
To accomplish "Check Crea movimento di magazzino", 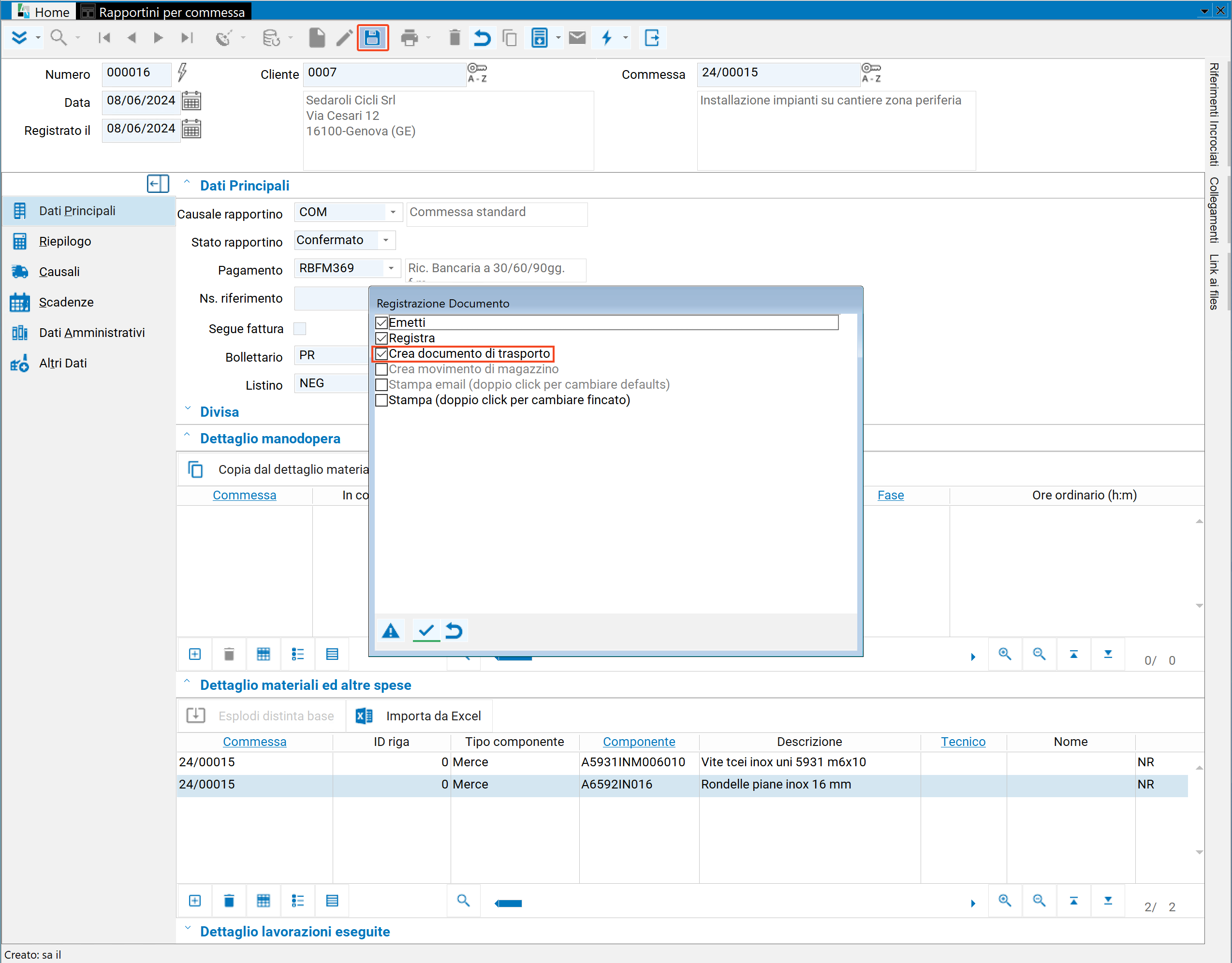I will click(382, 369).
